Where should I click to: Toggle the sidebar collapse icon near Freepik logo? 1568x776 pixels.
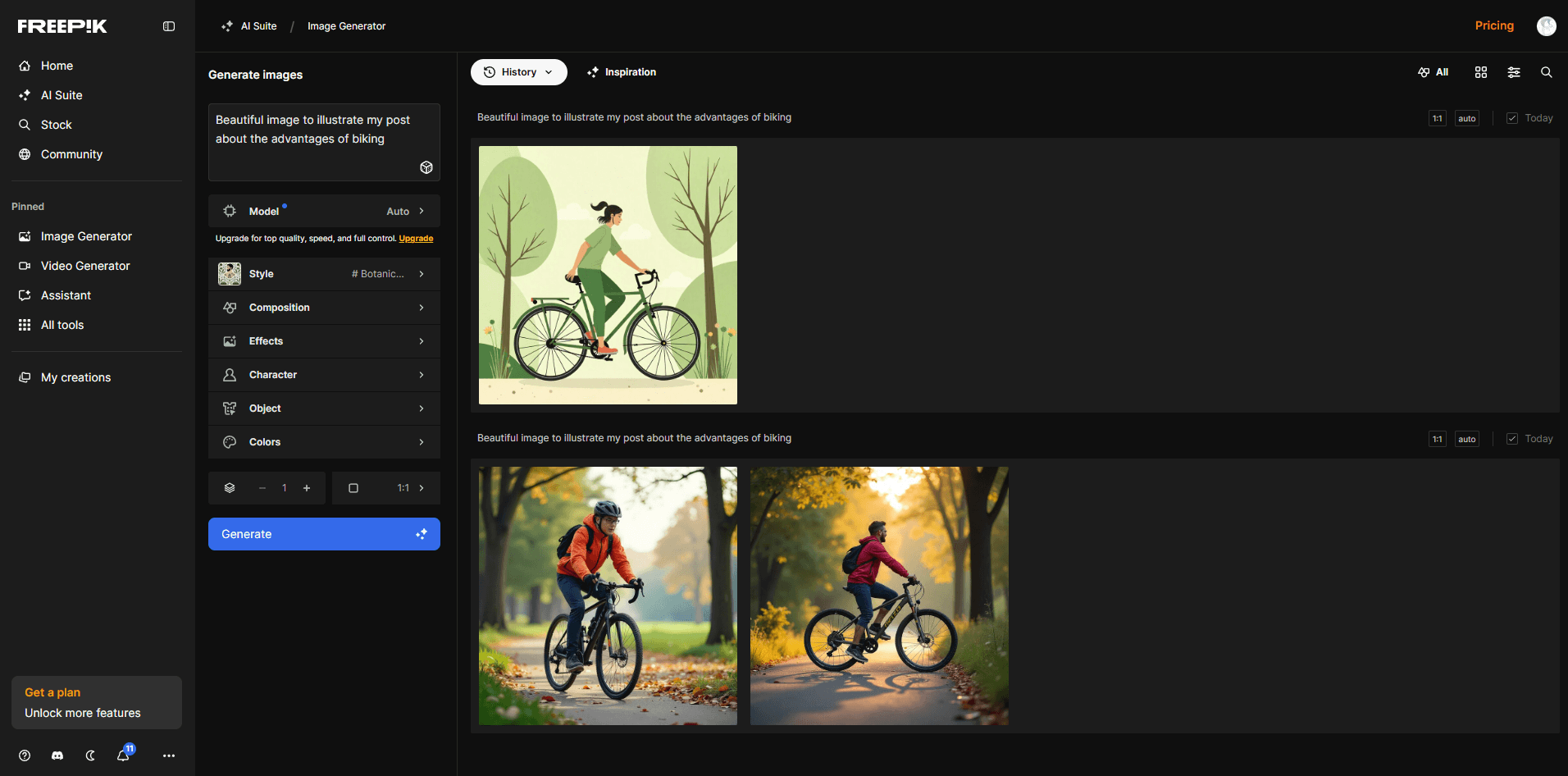tap(169, 25)
